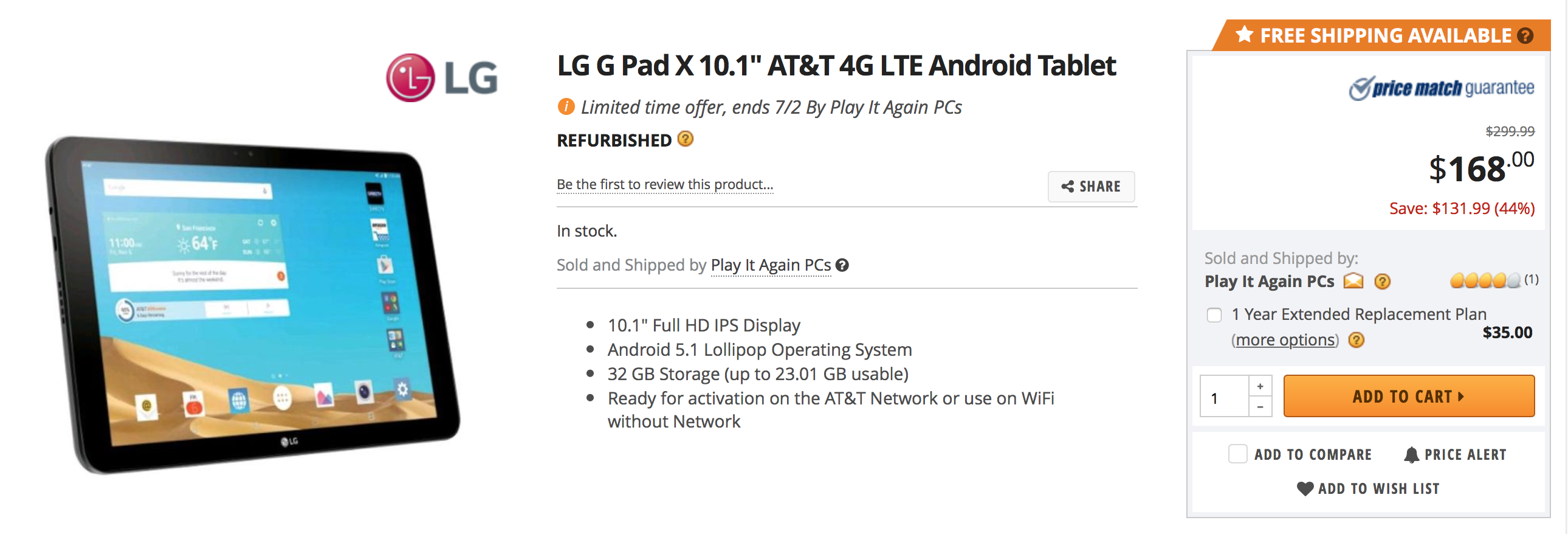Click the Share button

coord(1091,186)
